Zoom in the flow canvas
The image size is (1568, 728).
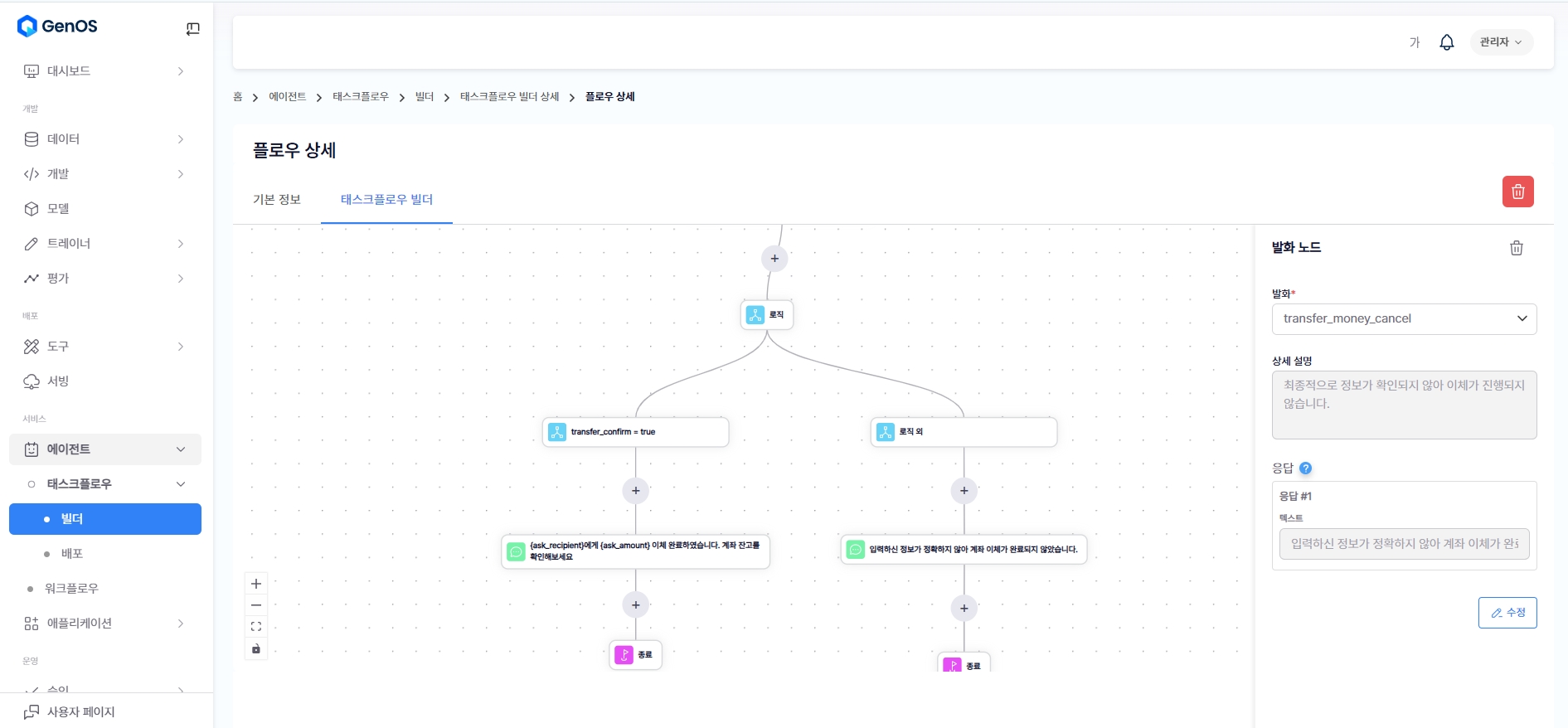coord(256,584)
